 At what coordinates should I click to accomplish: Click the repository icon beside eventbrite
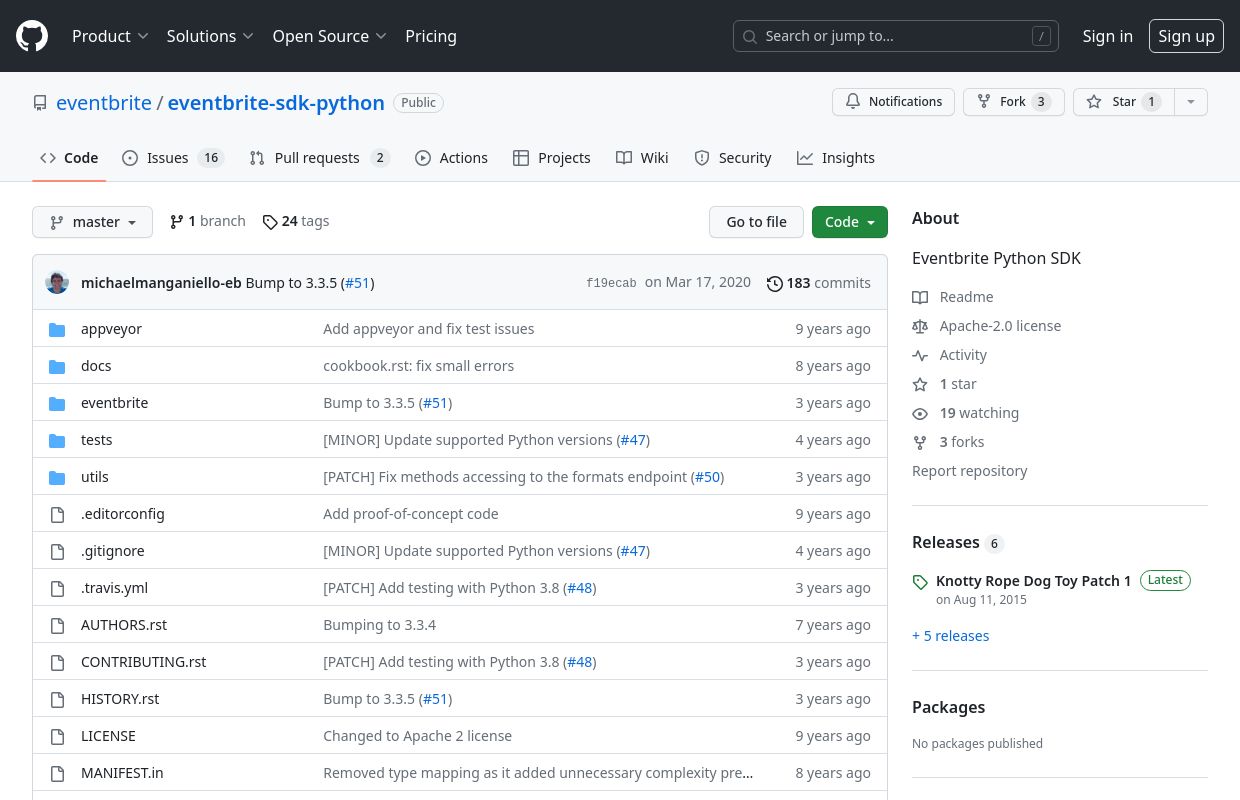(x=40, y=103)
